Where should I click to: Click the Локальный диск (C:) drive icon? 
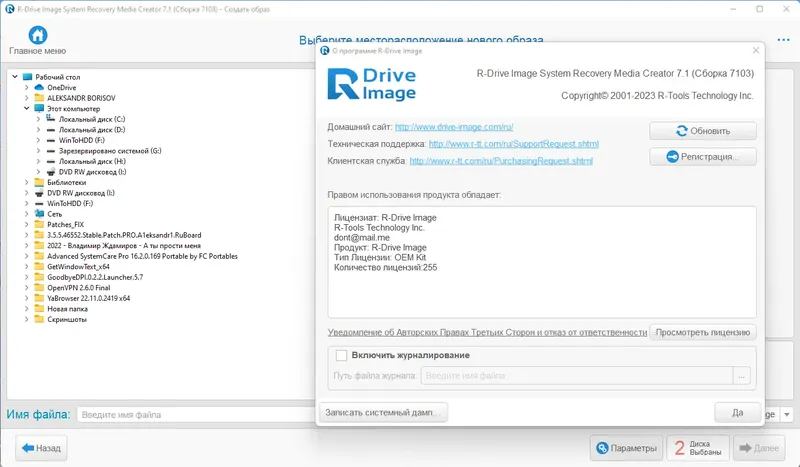click(51, 118)
